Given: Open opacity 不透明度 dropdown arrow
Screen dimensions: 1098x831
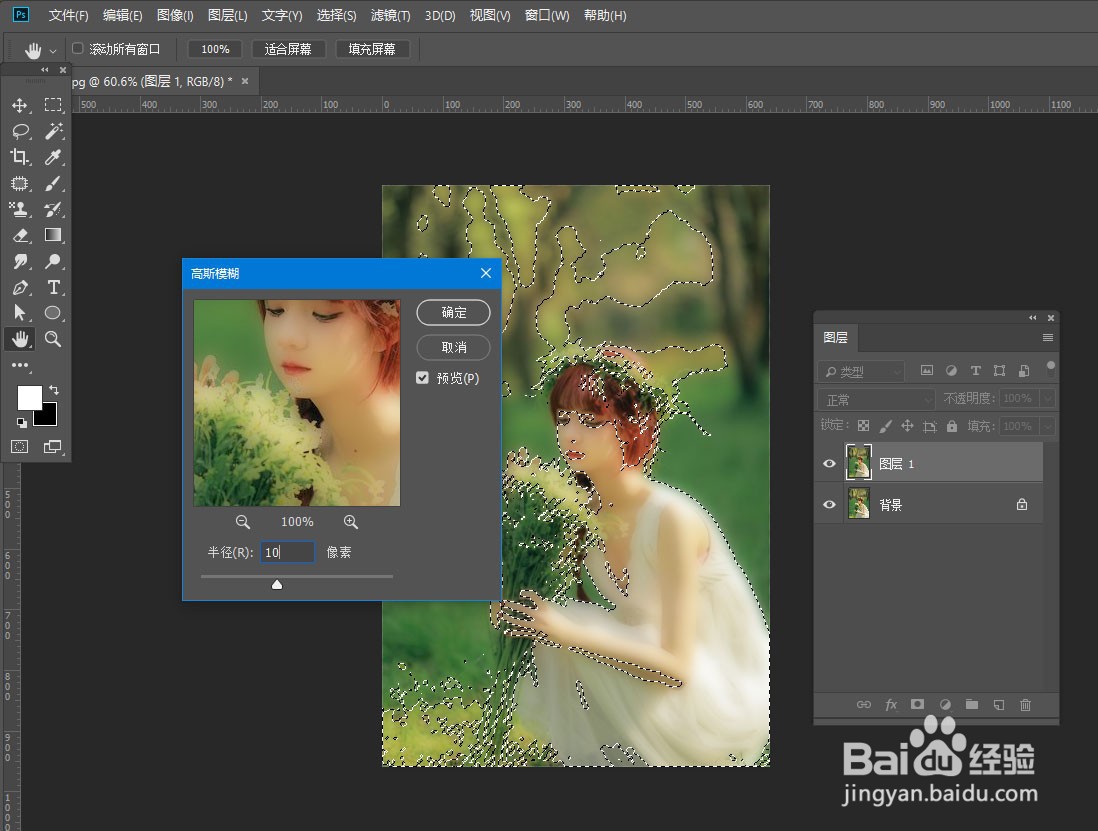Looking at the screenshot, I should tap(1048, 398).
